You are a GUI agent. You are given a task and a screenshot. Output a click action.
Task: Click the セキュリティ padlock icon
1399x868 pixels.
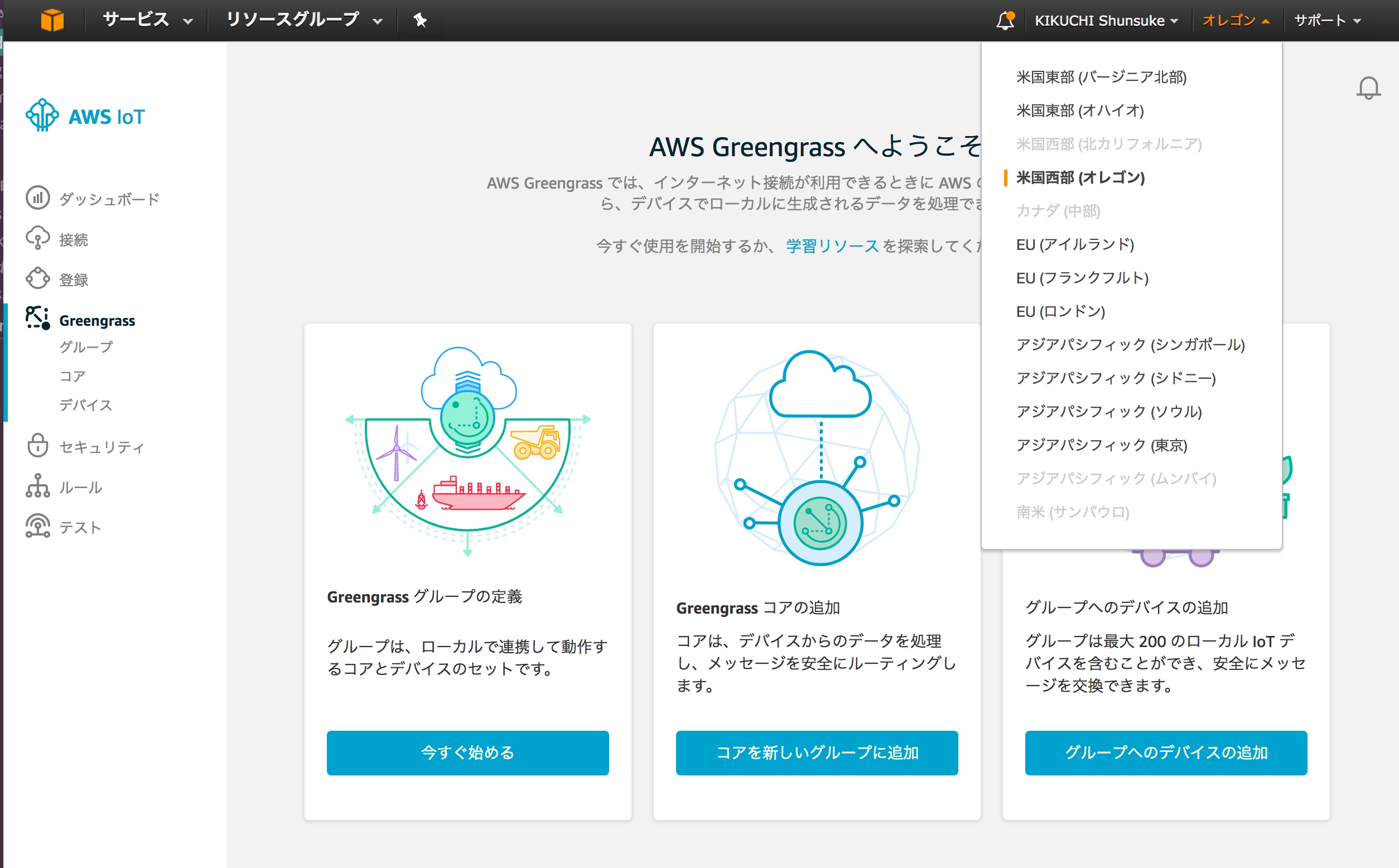38,445
